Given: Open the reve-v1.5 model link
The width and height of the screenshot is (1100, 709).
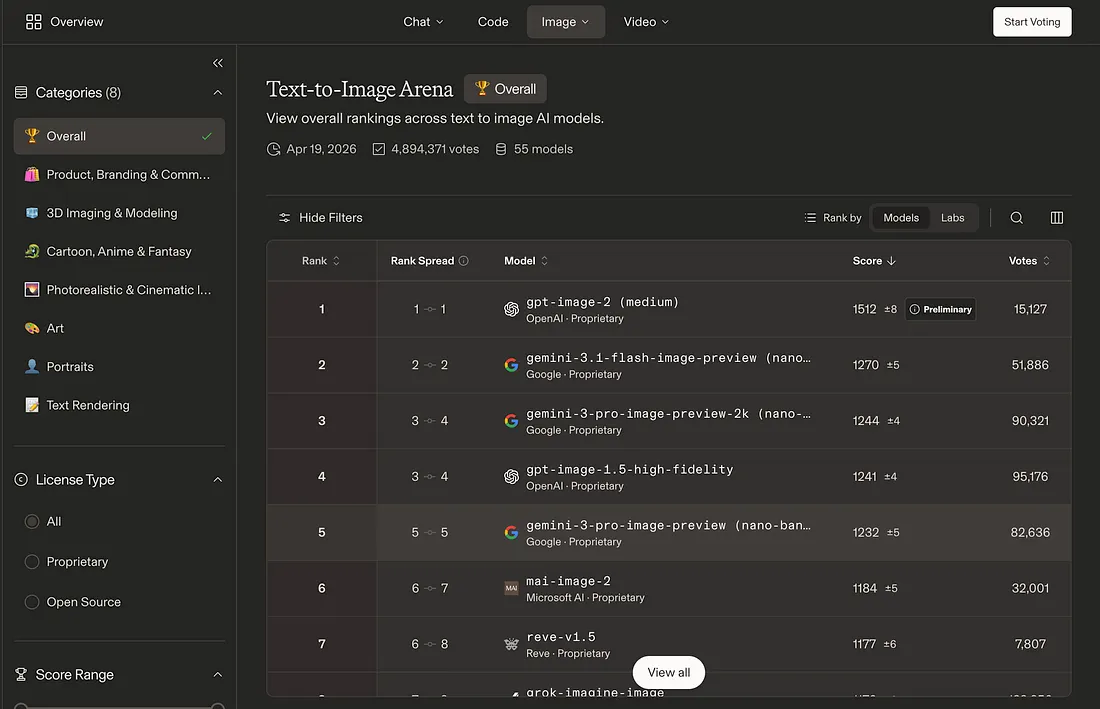Looking at the screenshot, I should 561,637.
